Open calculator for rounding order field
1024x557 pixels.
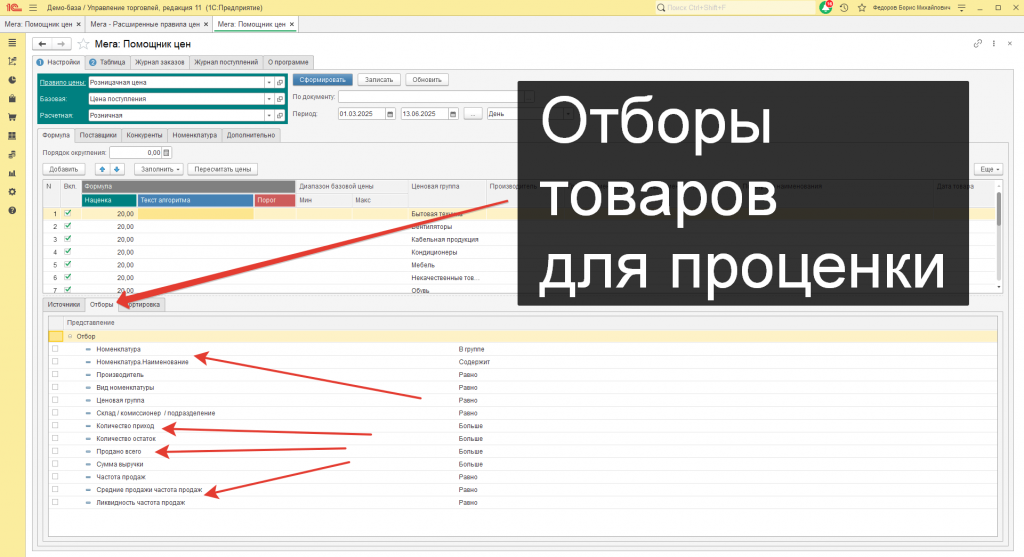pyautogui.click(x=167, y=153)
